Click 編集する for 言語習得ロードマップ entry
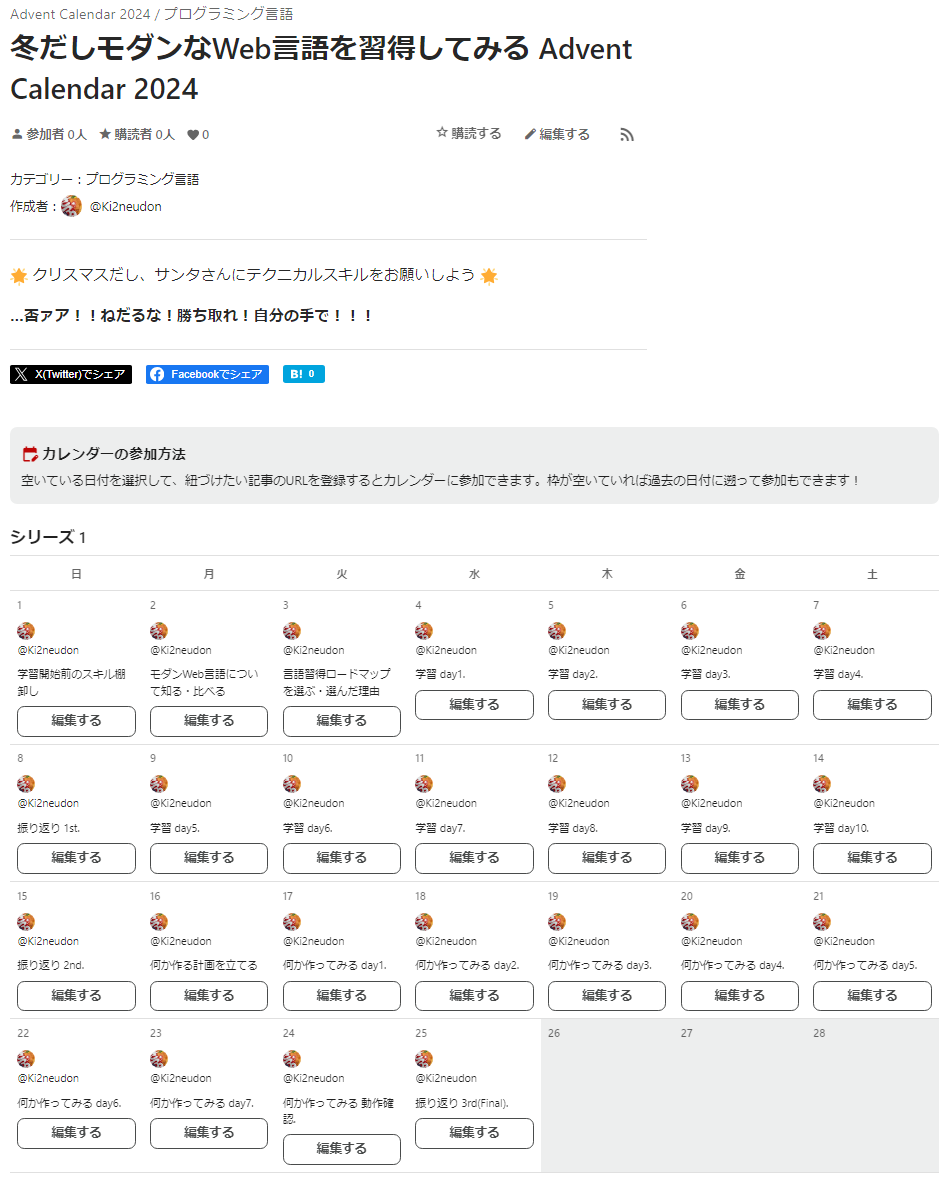Viewport: 948px width, 1181px height. (x=342, y=721)
